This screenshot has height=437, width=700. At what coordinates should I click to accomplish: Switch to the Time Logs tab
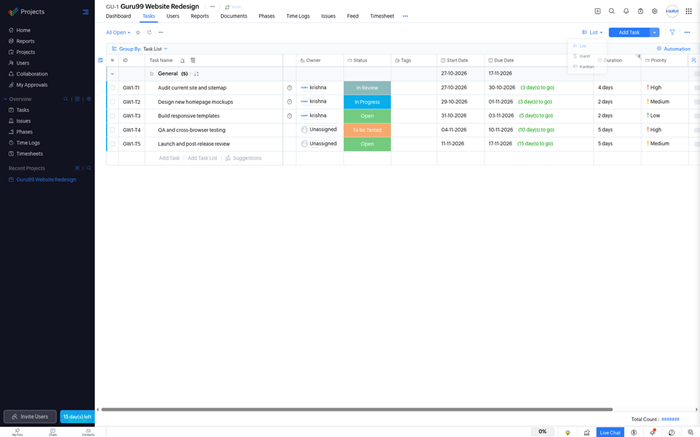(x=298, y=16)
